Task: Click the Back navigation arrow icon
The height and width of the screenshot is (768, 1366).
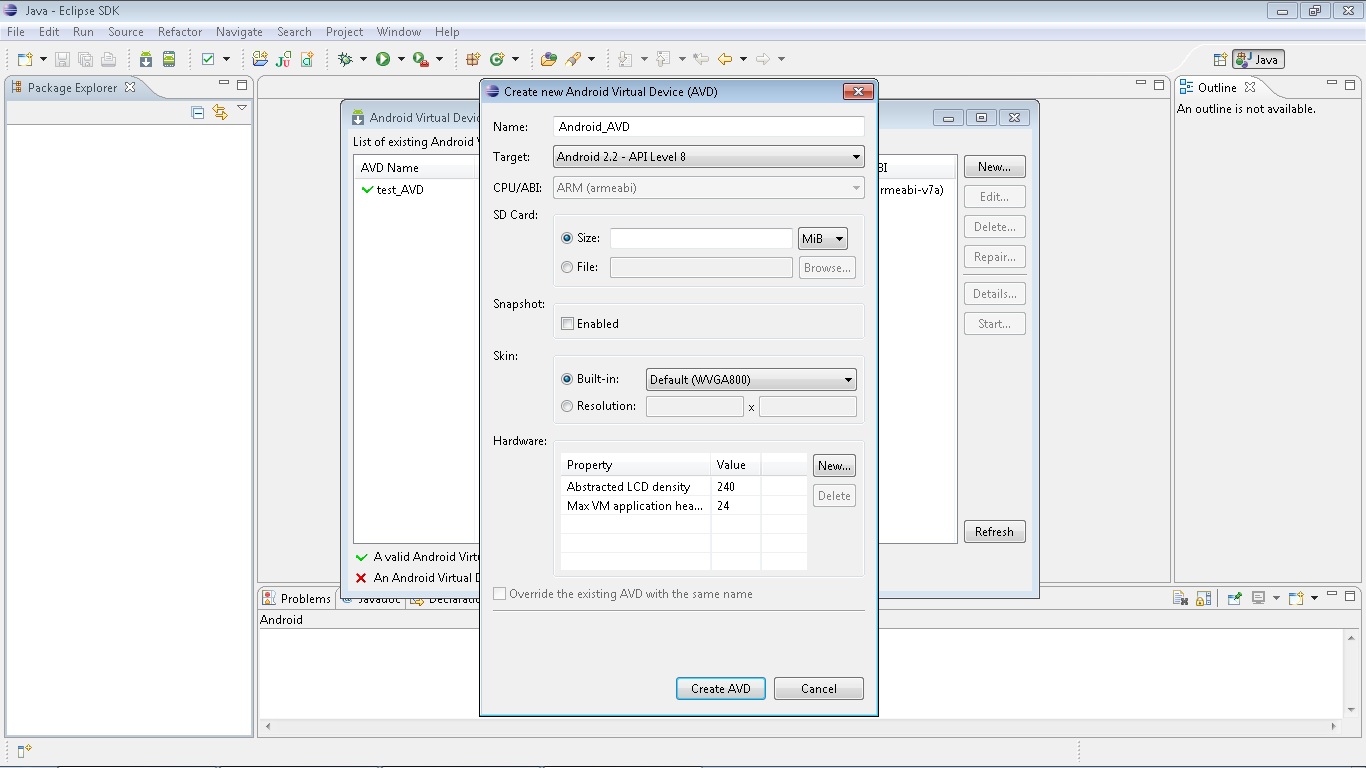Action: (x=725, y=59)
